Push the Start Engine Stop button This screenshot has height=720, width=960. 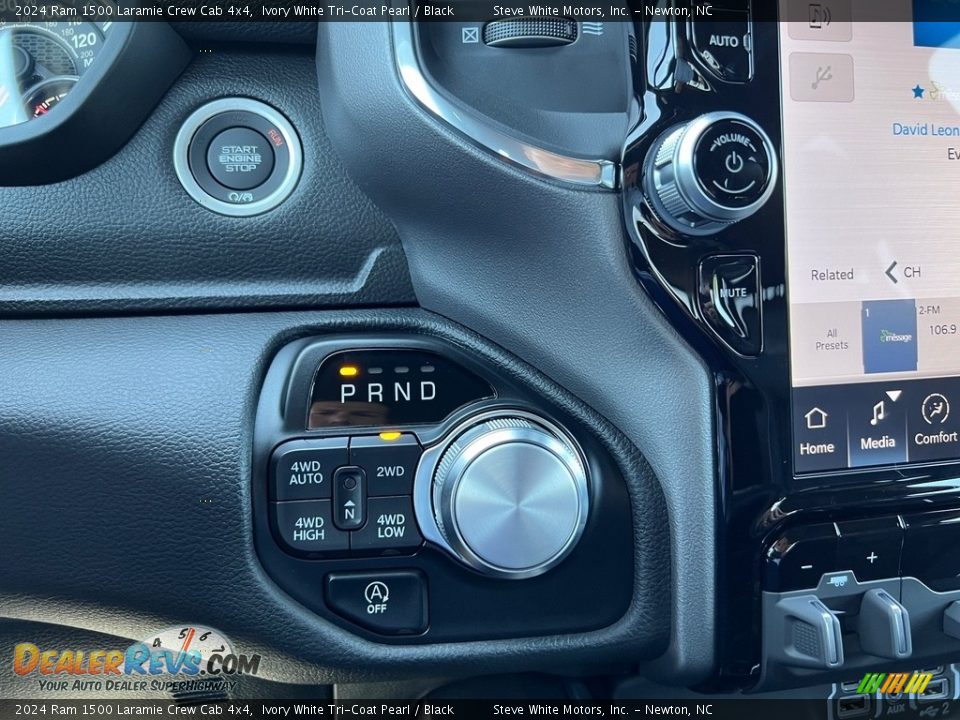coord(239,158)
